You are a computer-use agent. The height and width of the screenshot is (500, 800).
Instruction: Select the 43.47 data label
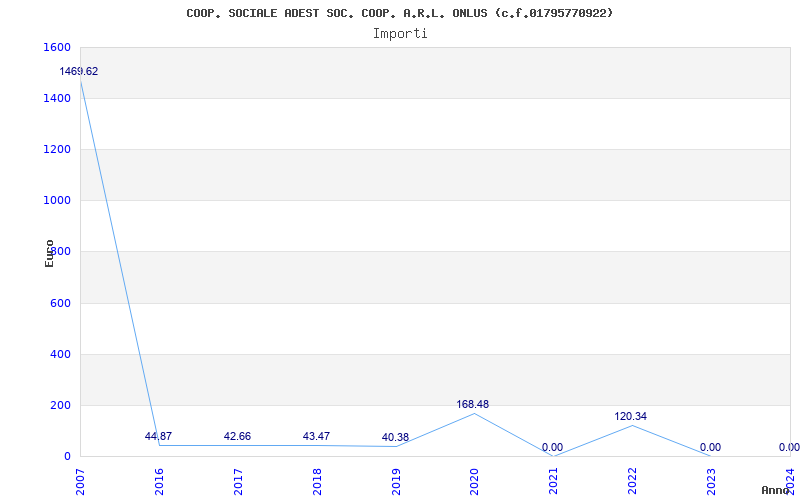316,437
